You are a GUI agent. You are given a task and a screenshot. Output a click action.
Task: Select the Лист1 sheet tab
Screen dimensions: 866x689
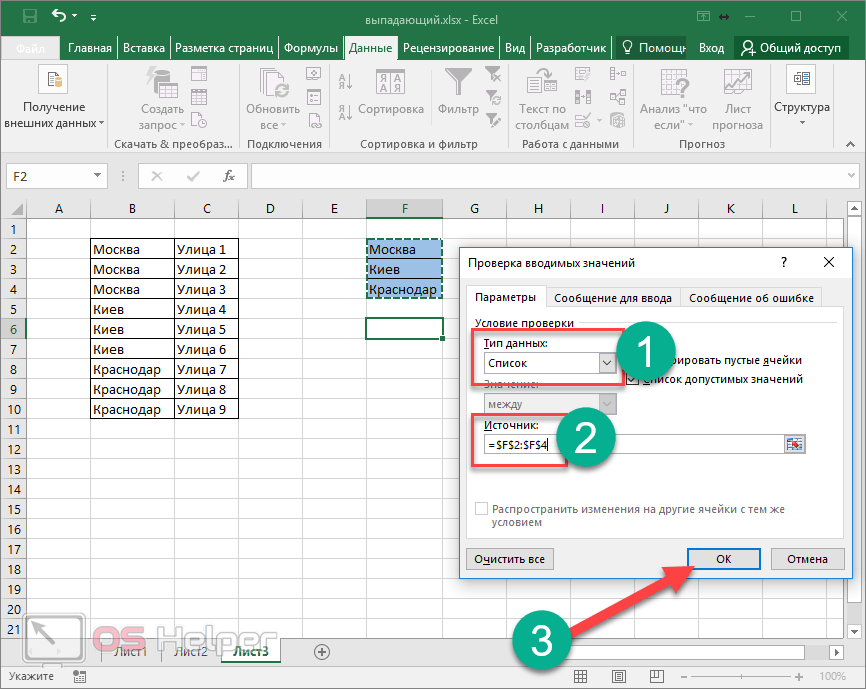[x=130, y=652]
